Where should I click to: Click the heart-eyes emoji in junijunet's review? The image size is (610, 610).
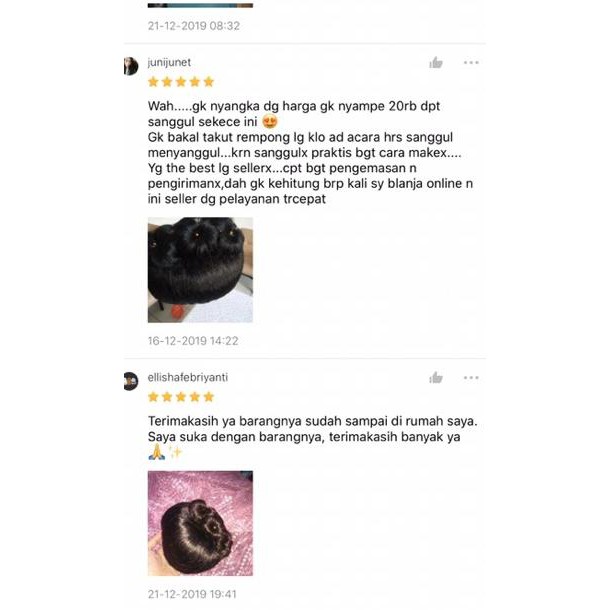click(x=270, y=121)
